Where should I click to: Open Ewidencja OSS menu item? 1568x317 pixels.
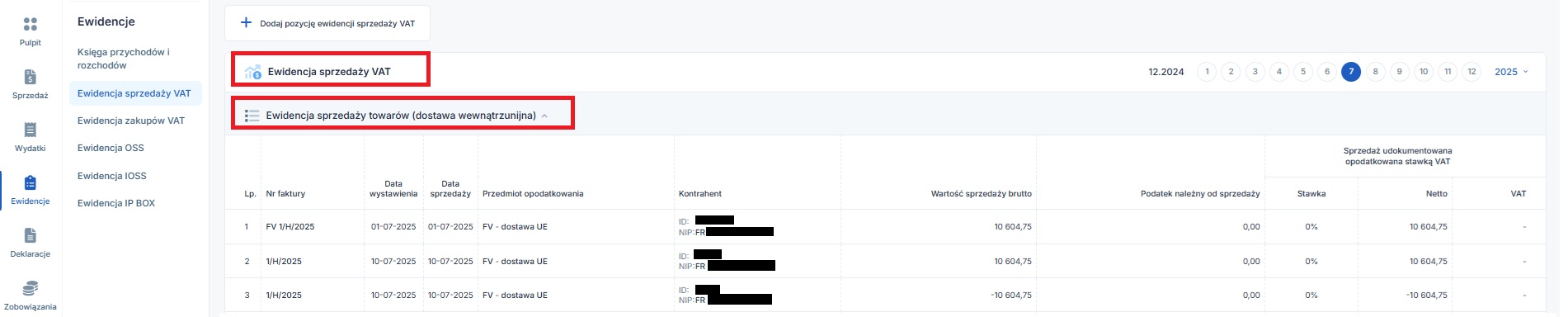(x=111, y=148)
